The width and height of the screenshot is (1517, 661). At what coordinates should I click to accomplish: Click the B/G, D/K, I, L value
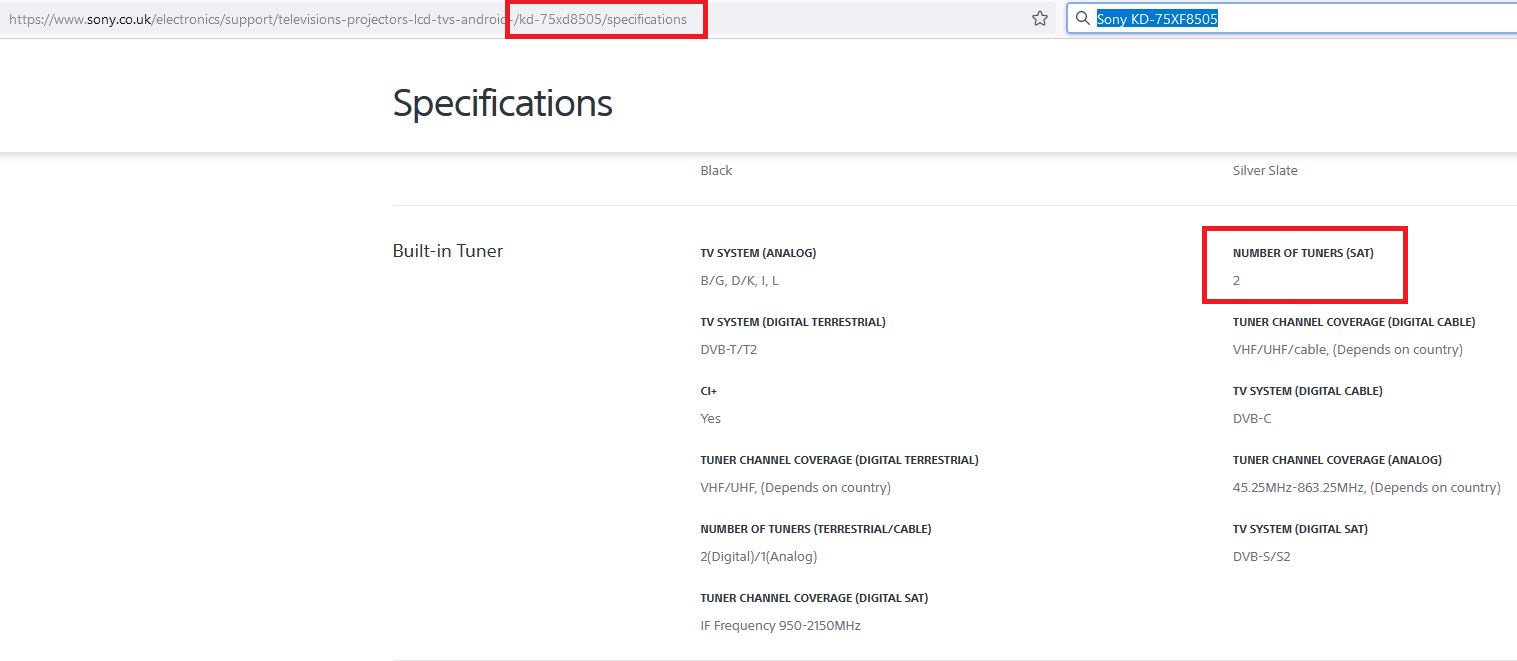[x=739, y=281]
